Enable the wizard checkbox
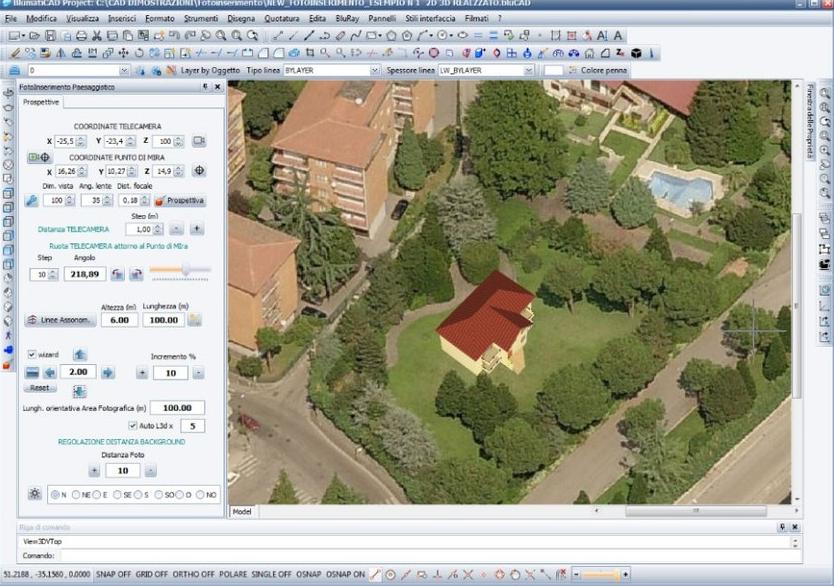Image resolution: width=834 pixels, height=586 pixels. coord(32,354)
